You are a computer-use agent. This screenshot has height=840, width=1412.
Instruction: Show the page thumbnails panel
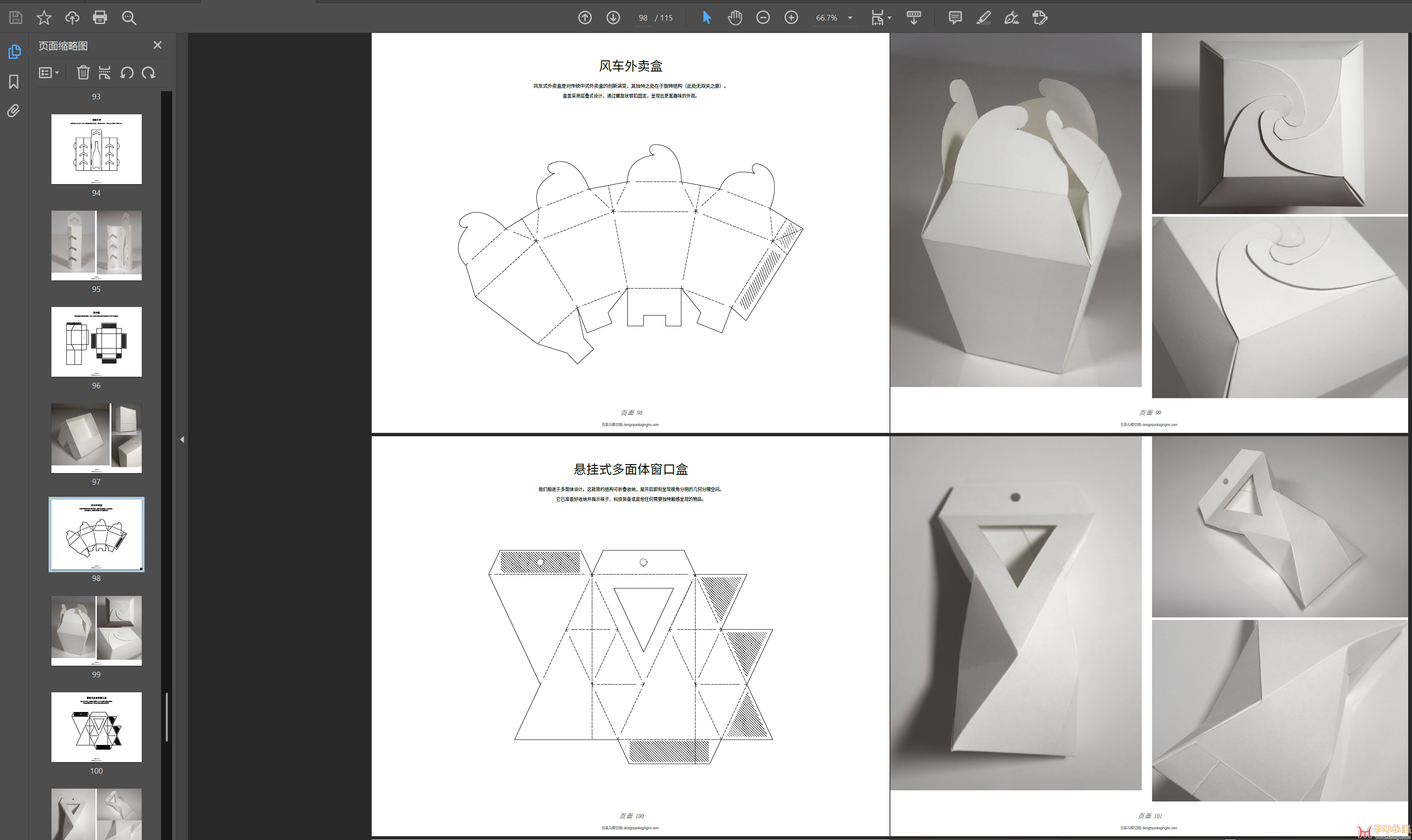coord(14,51)
